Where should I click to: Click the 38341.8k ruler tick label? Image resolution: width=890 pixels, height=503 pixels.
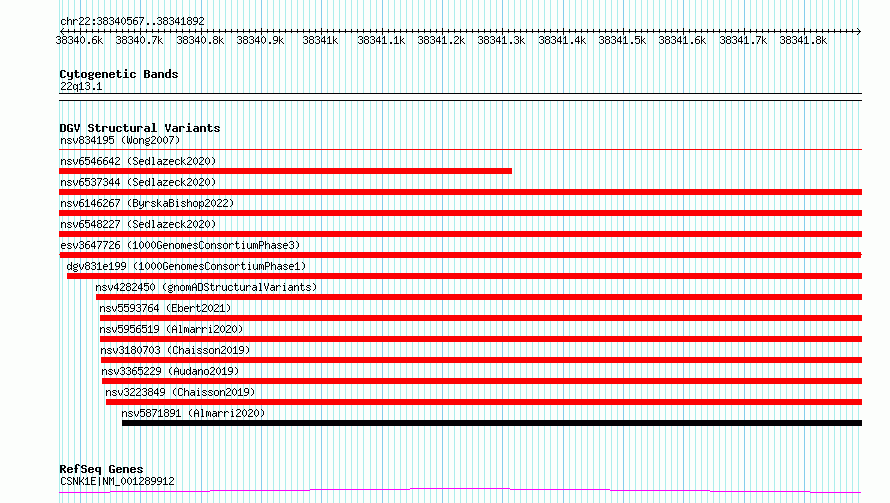coord(803,40)
